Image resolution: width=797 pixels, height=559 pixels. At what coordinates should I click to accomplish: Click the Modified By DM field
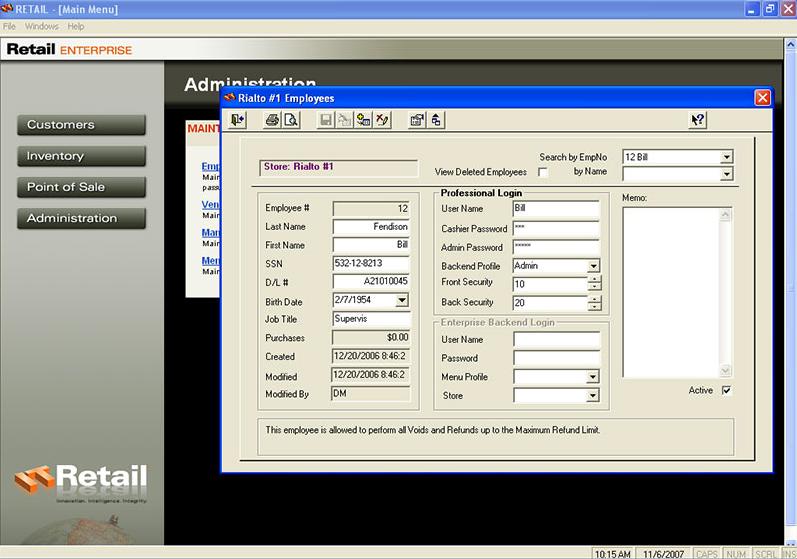pyautogui.click(x=371, y=394)
